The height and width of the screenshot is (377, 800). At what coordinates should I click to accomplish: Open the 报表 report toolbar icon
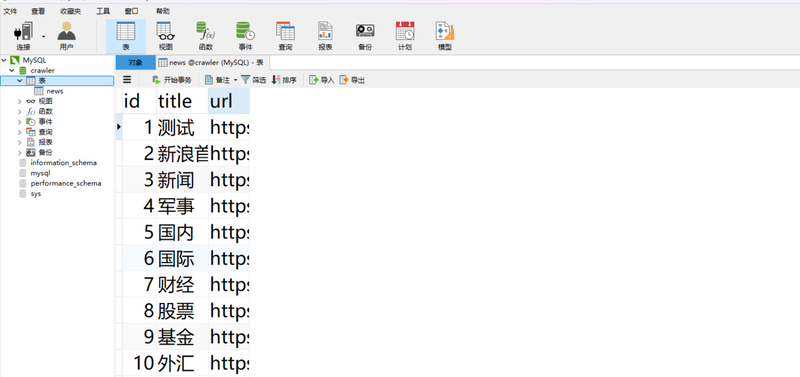pyautogui.click(x=325, y=37)
